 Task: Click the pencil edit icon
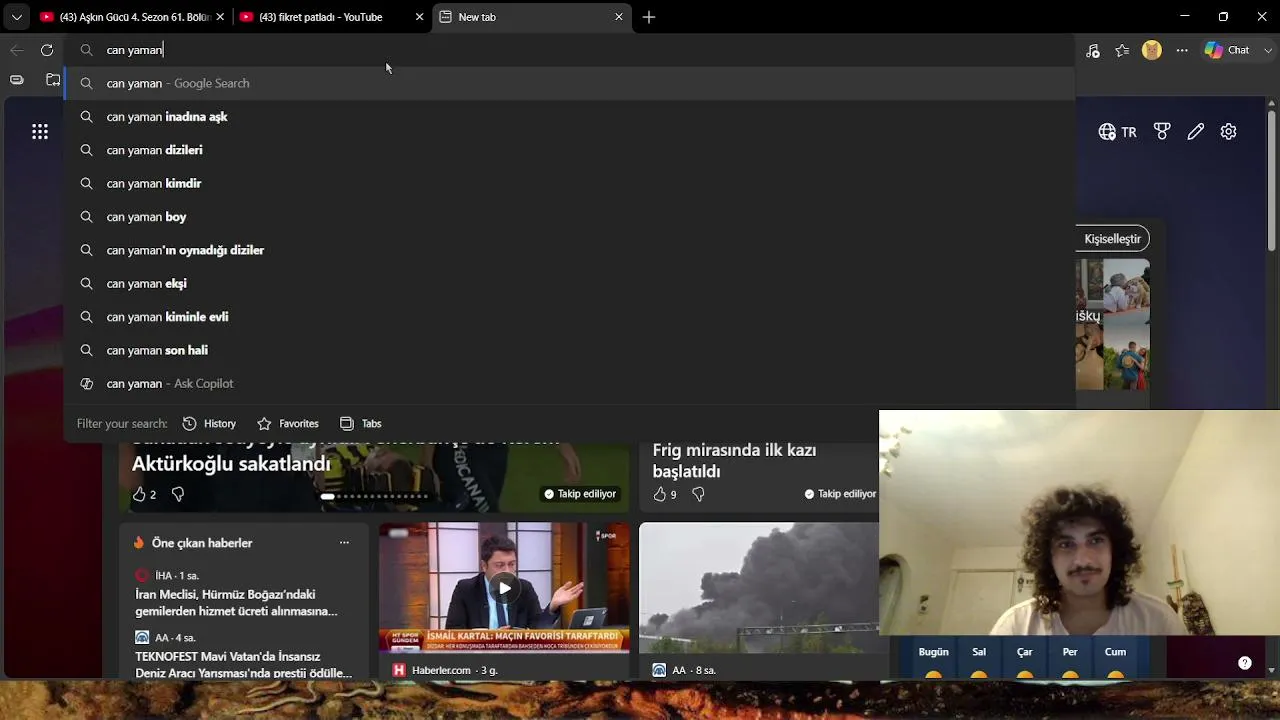coord(1195,132)
